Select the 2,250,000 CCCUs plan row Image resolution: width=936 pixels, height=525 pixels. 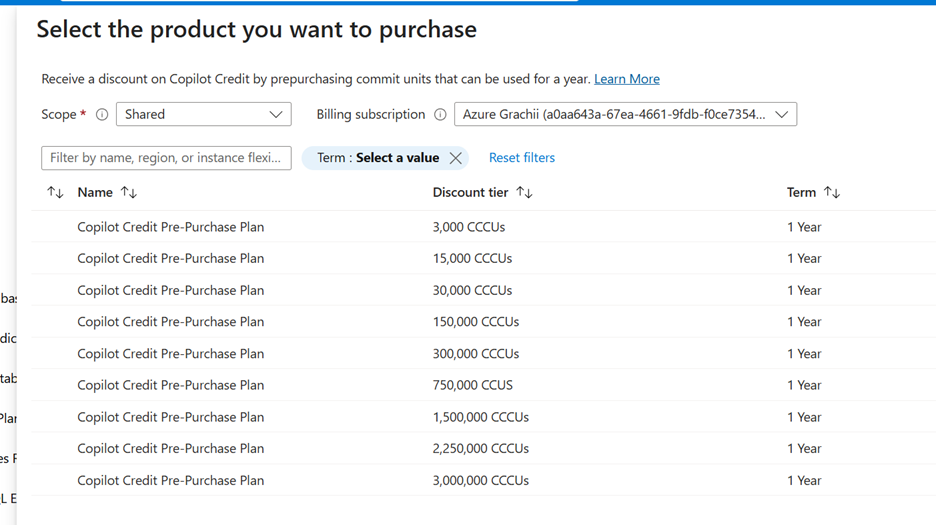tap(484, 449)
